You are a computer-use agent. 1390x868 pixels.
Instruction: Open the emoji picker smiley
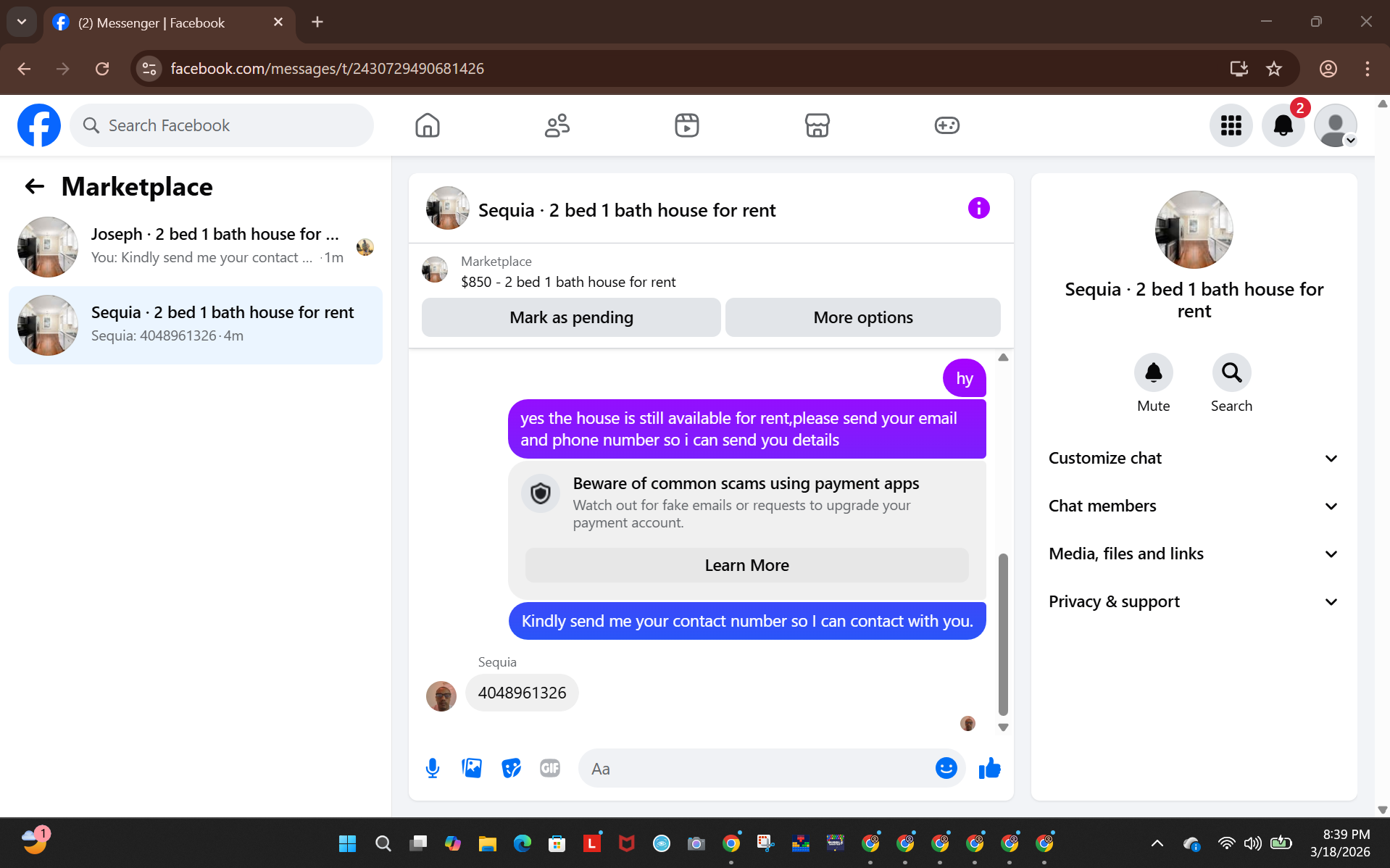(946, 768)
